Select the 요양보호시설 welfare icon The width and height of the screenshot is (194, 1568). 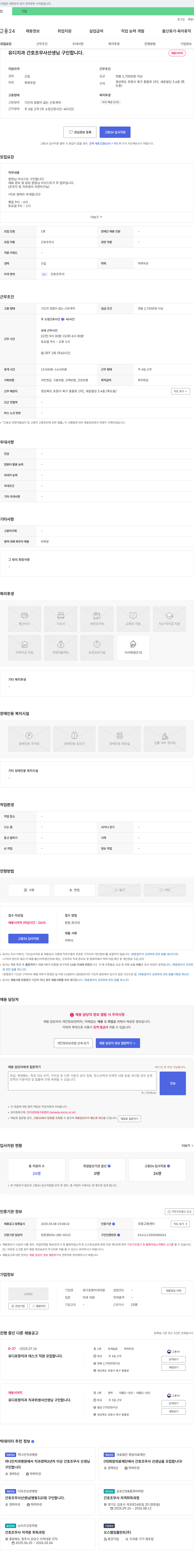point(97,648)
